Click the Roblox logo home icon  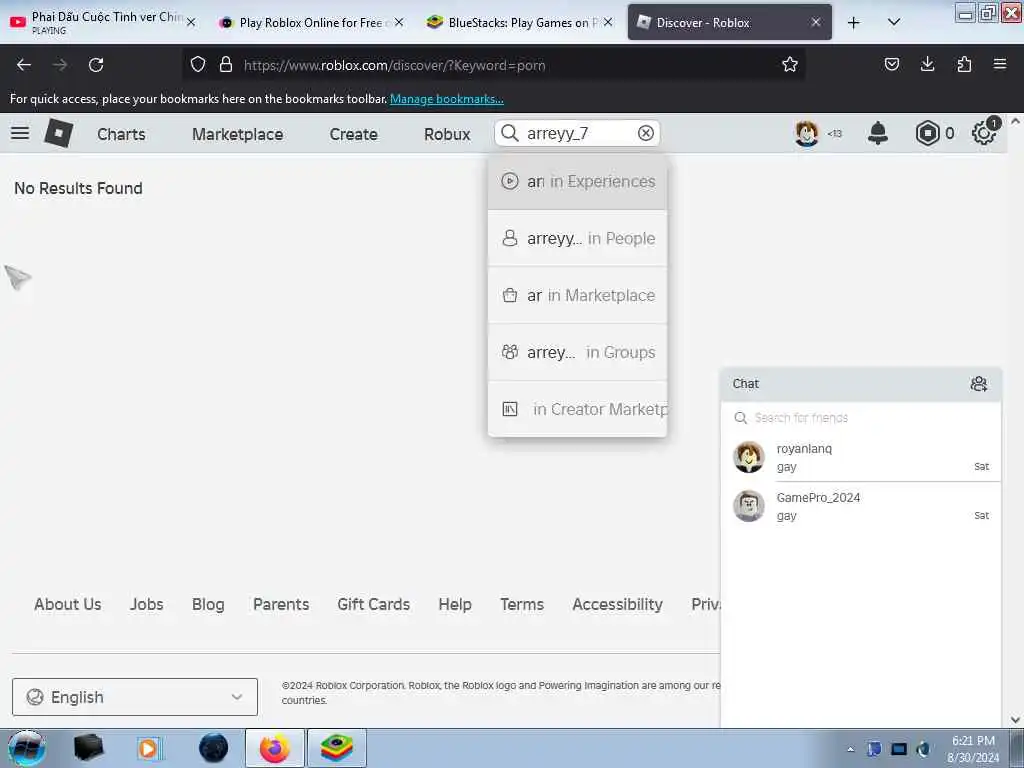point(59,133)
